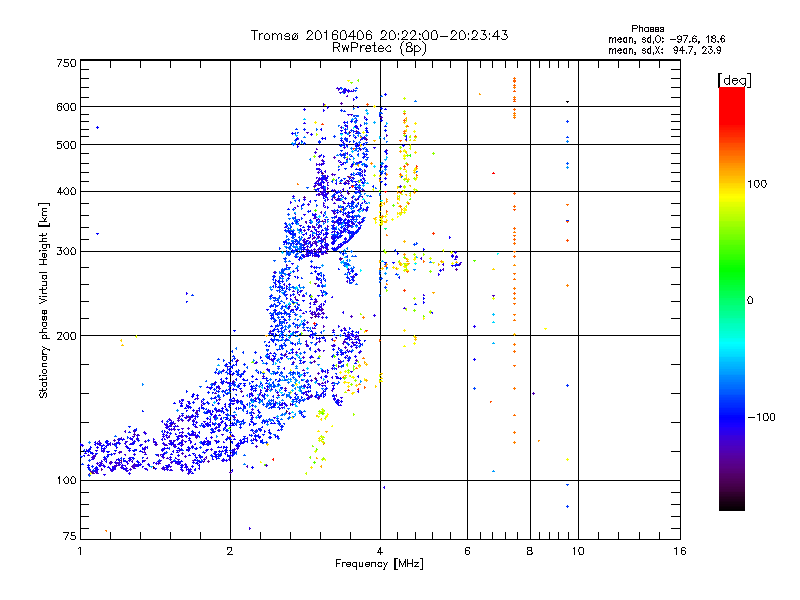
Task: Click the 'mean, sd,O: -97.6, 18.6' line
Action: [666, 39]
